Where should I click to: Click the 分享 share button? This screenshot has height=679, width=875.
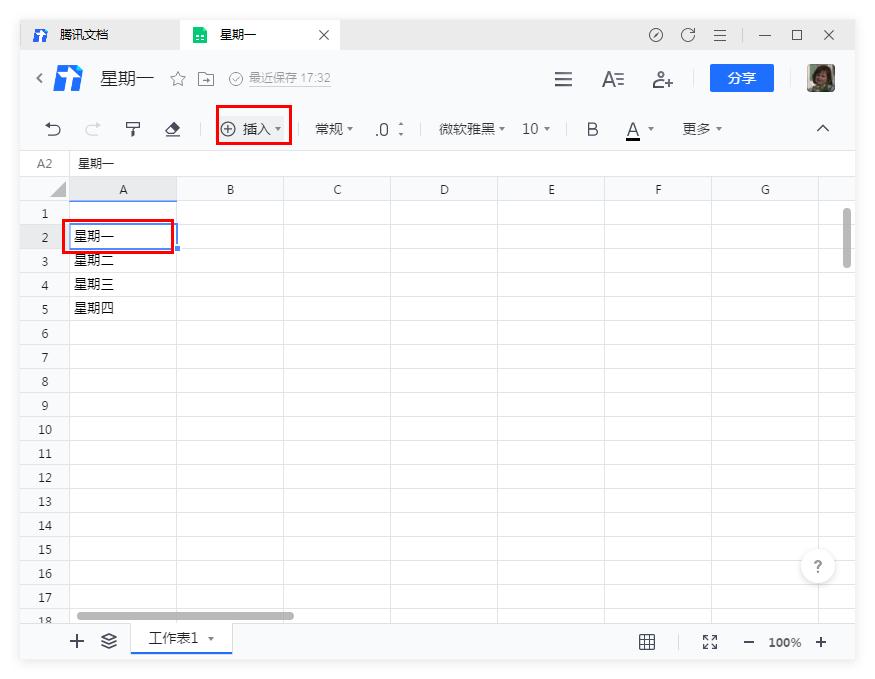pyautogui.click(x=741, y=78)
